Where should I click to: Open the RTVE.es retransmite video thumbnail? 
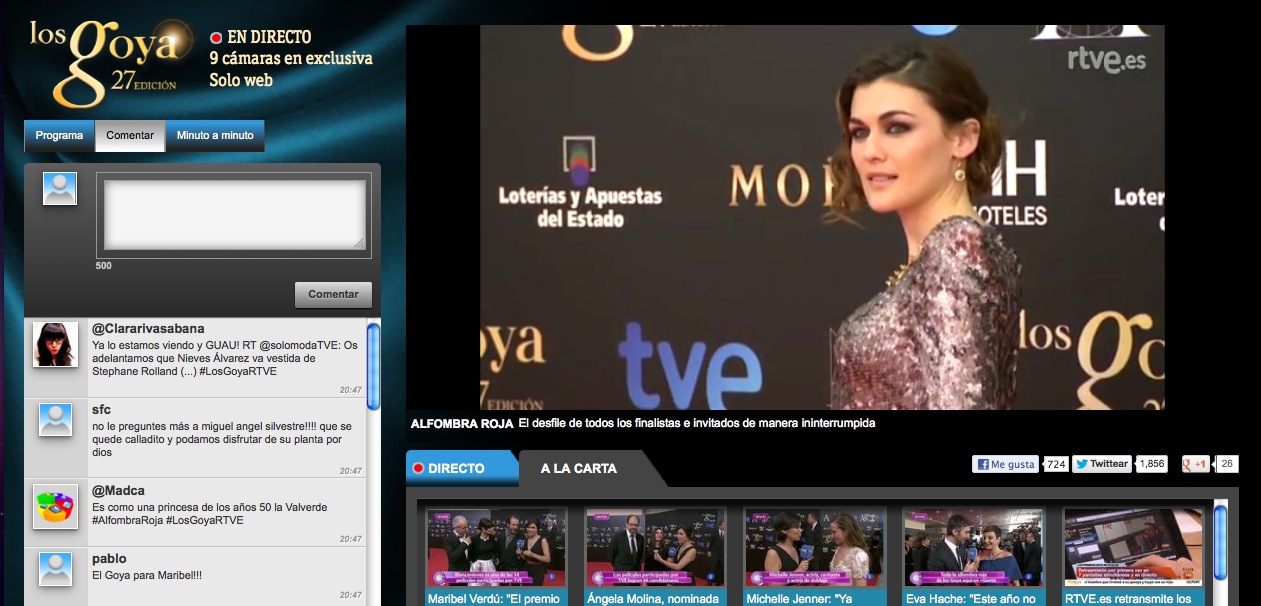pyautogui.click(x=1132, y=547)
